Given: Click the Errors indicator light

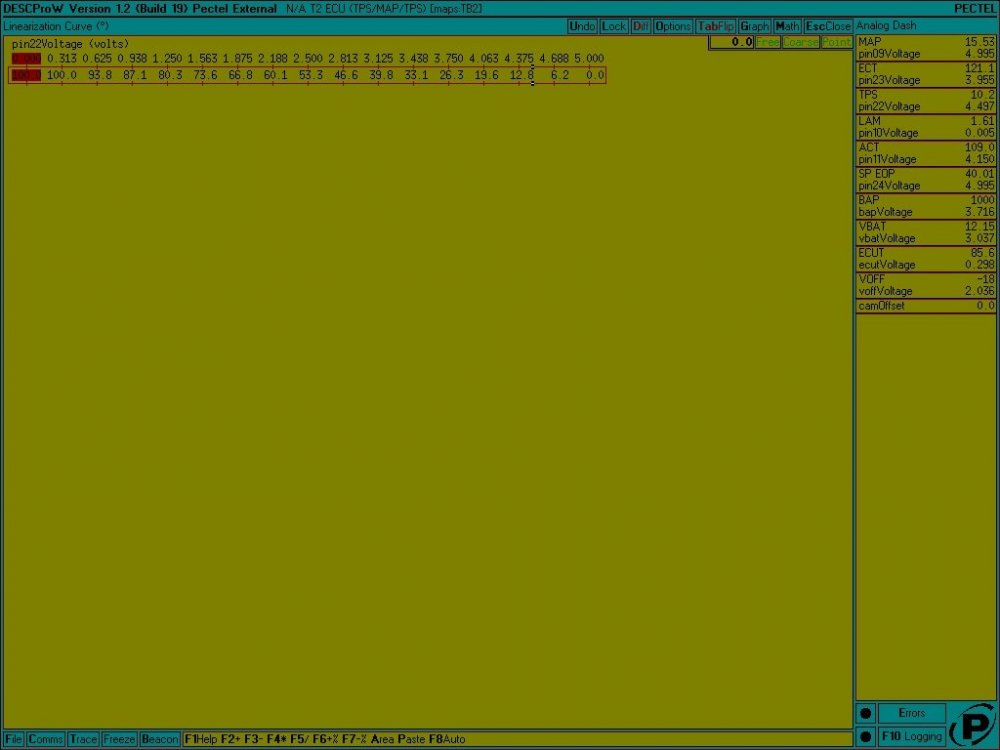Looking at the screenshot, I should (x=866, y=713).
